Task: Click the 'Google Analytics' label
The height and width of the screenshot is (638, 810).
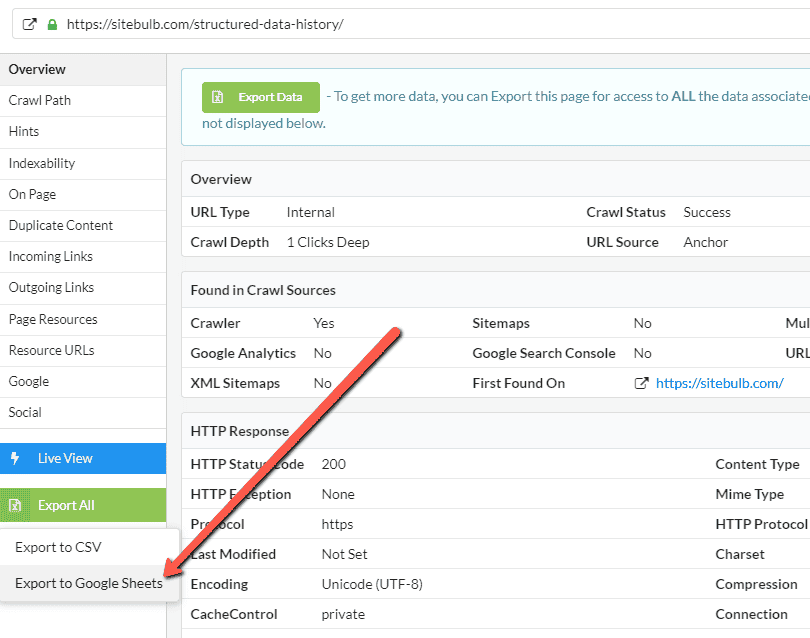Action: point(243,353)
